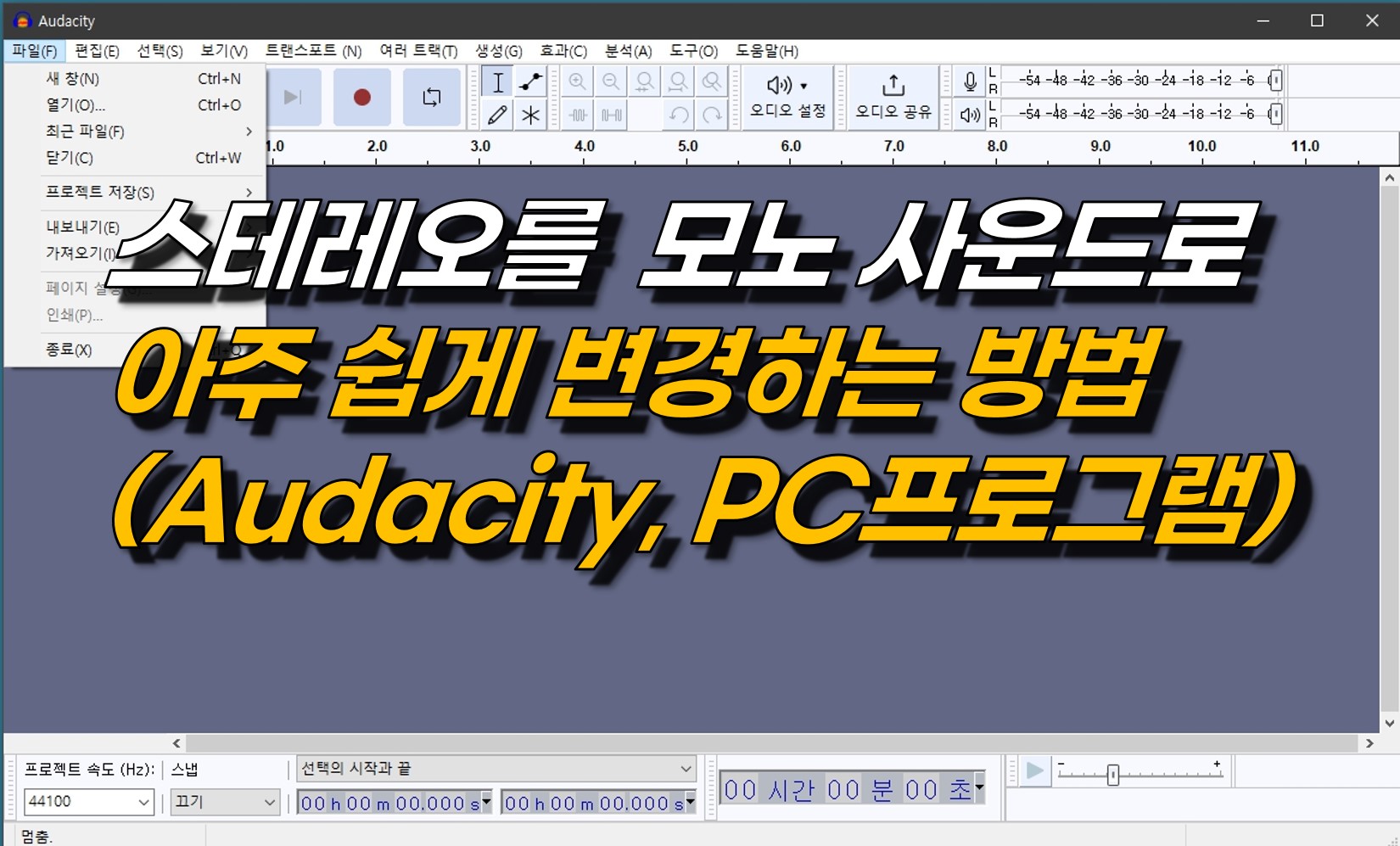Open selection end time format arrow
Viewport: 1400px width, 846px height.
pos(690,802)
